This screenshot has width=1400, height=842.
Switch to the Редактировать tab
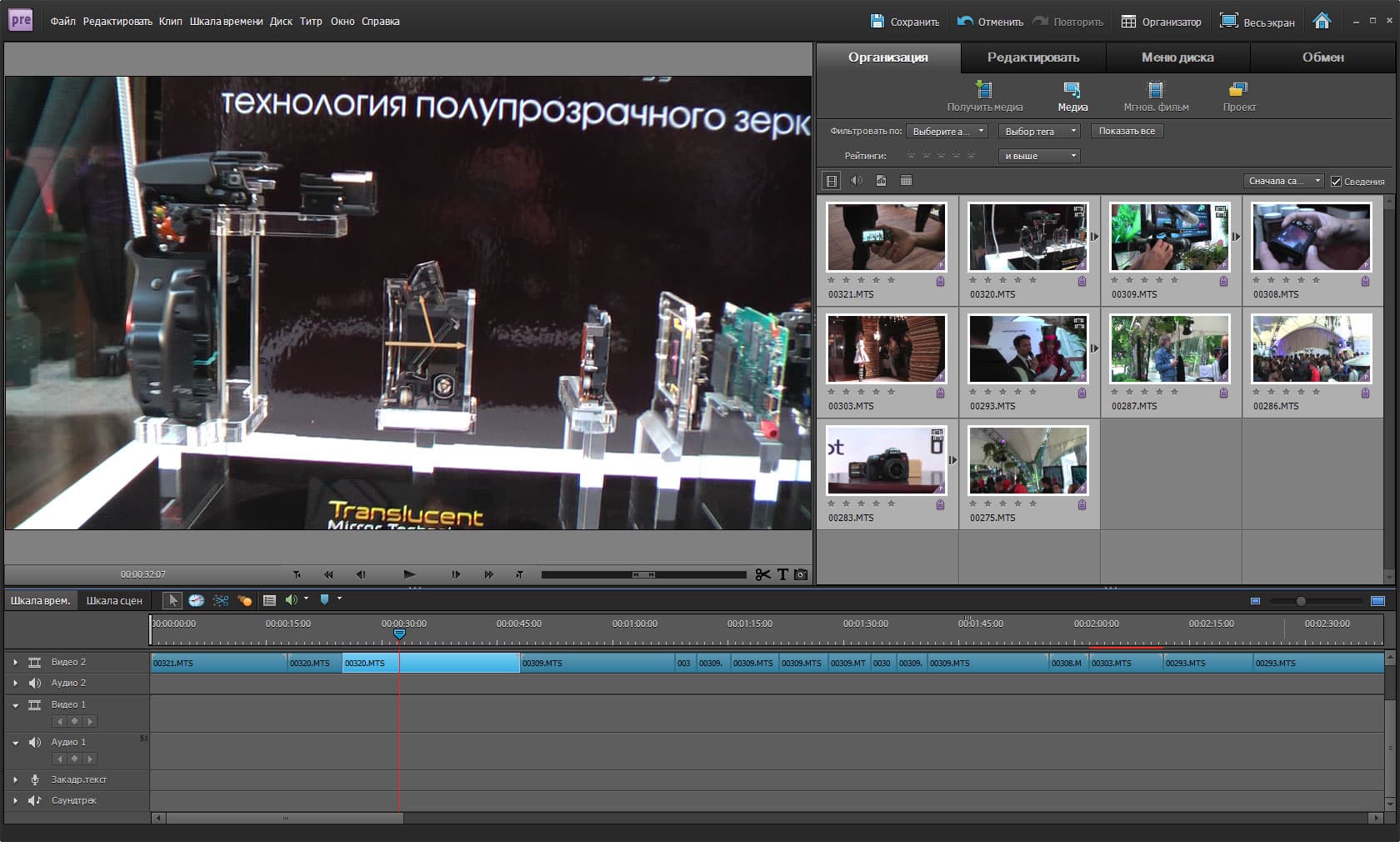pyautogui.click(x=1032, y=58)
